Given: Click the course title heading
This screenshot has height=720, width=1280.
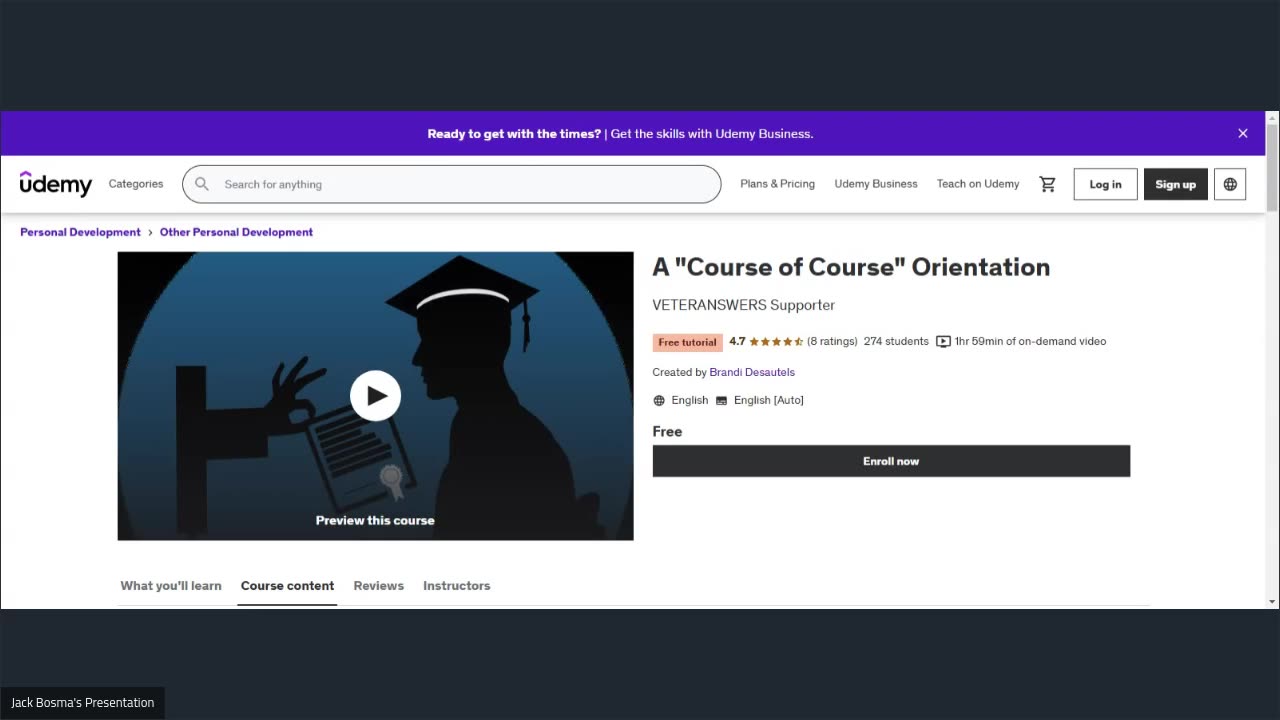Looking at the screenshot, I should [851, 267].
